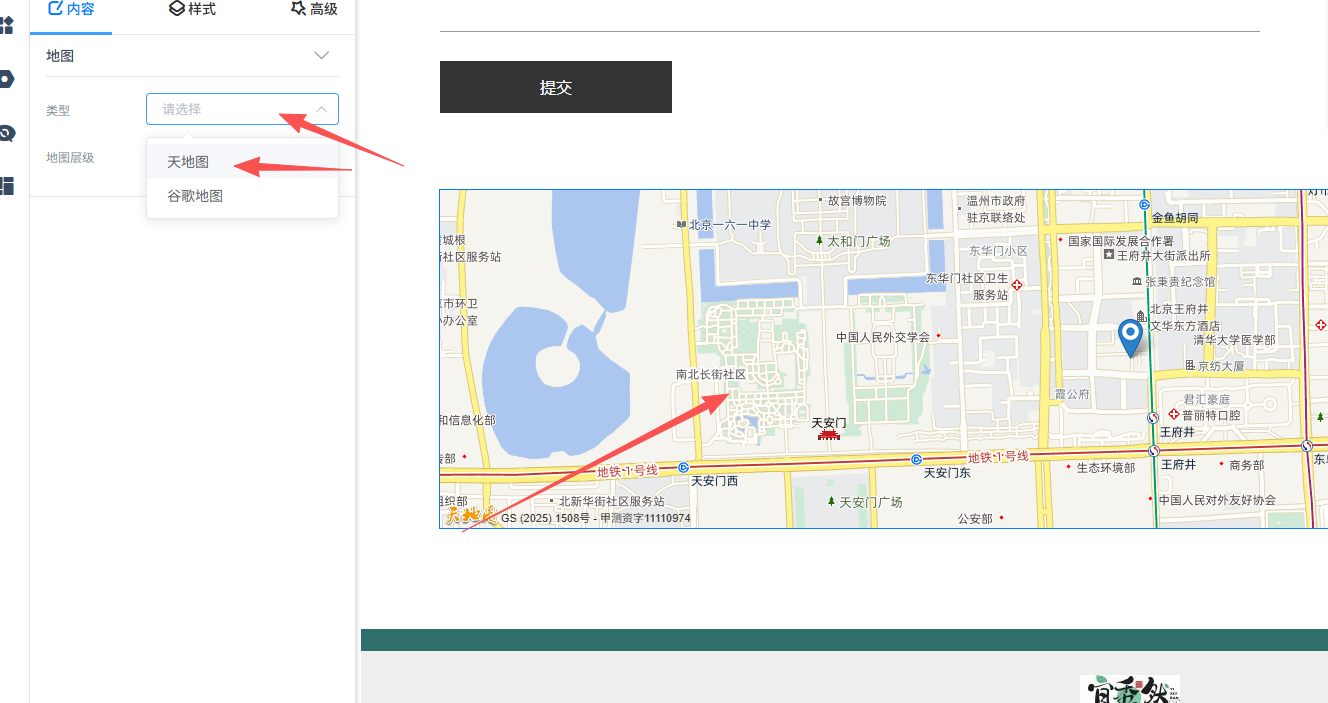Collapse the 地图 section chevron

click(322, 55)
